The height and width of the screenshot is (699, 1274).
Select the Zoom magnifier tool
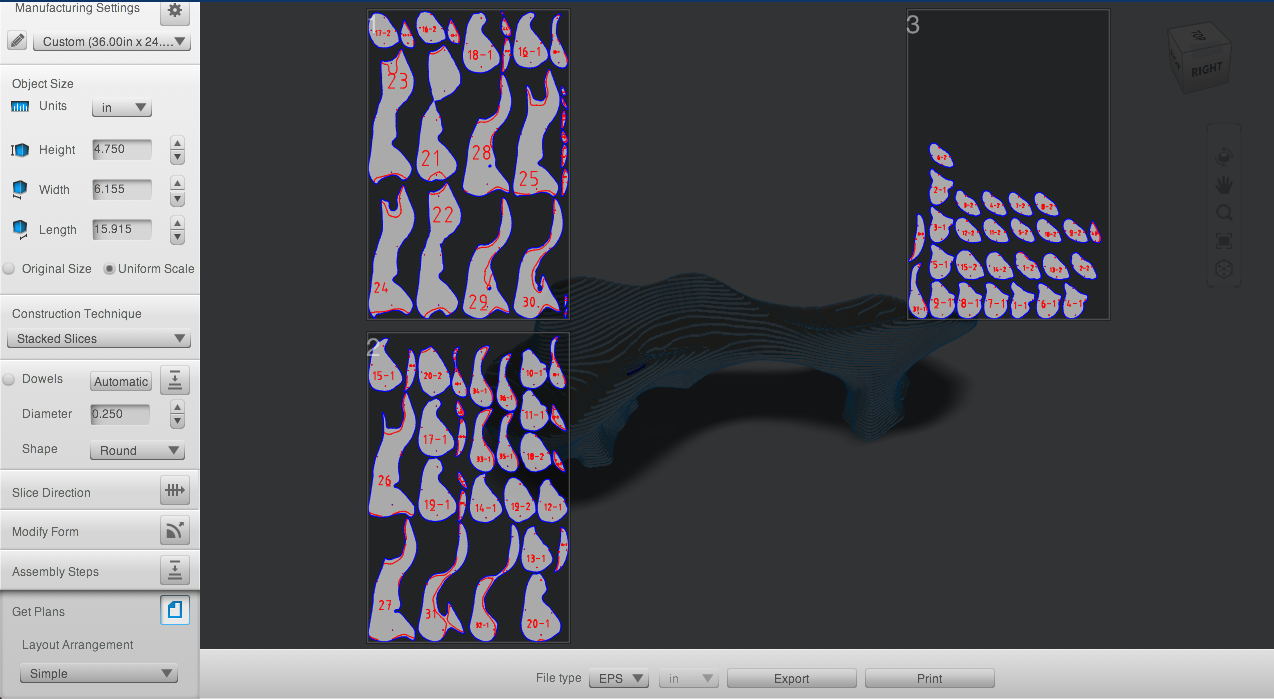(x=1223, y=213)
